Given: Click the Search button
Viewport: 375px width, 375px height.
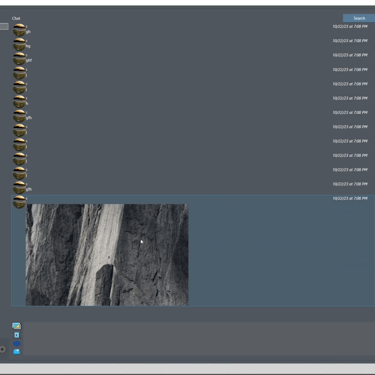Looking at the screenshot, I should click(359, 18).
